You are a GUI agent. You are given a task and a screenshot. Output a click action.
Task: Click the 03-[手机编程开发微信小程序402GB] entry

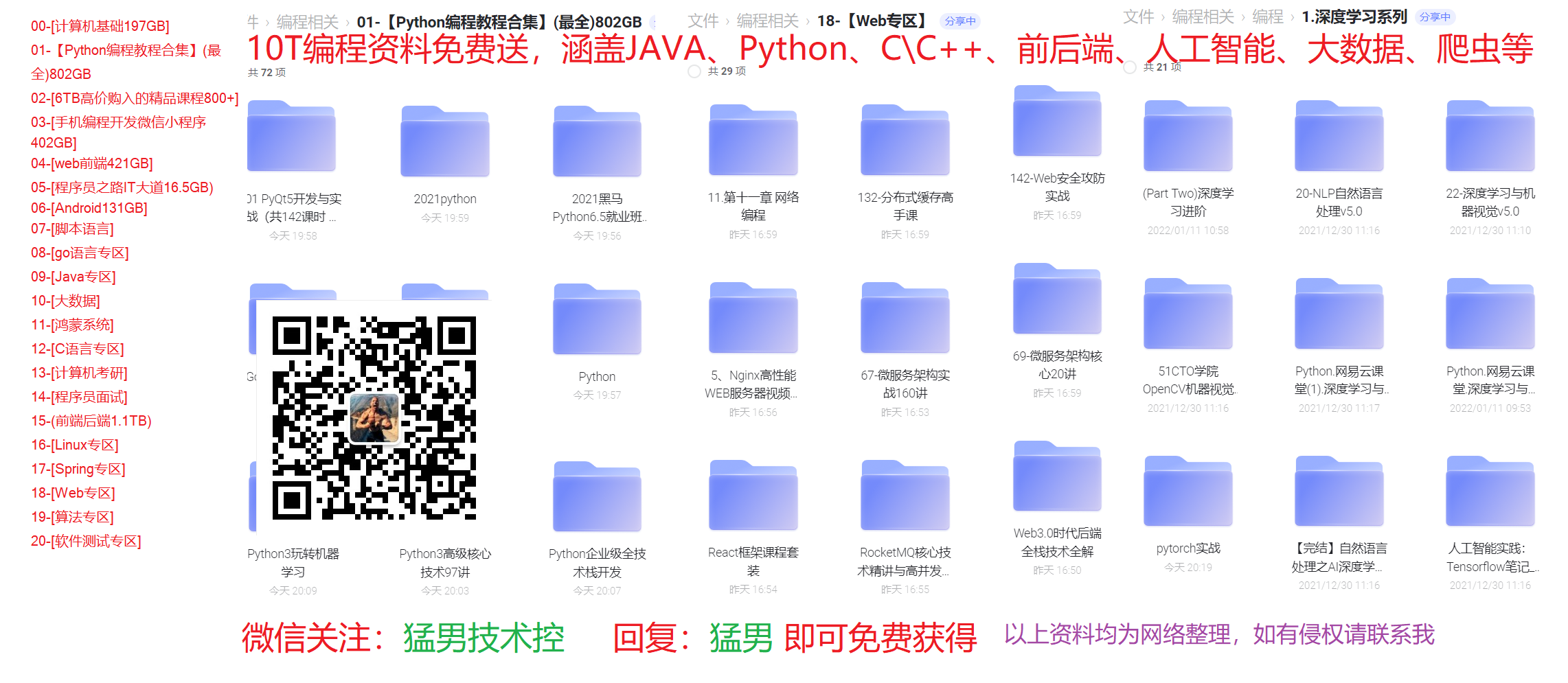[x=118, y=132]
